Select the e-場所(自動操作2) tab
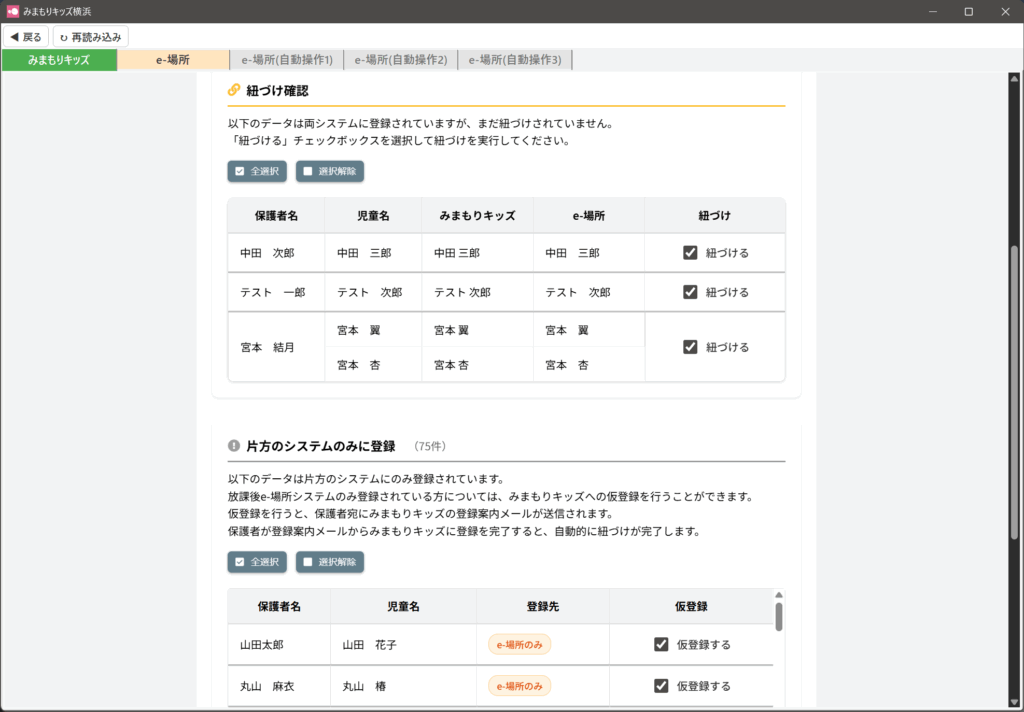This screenshot has height=712, width=1024. pyautogui.click(x=400, y=60)
